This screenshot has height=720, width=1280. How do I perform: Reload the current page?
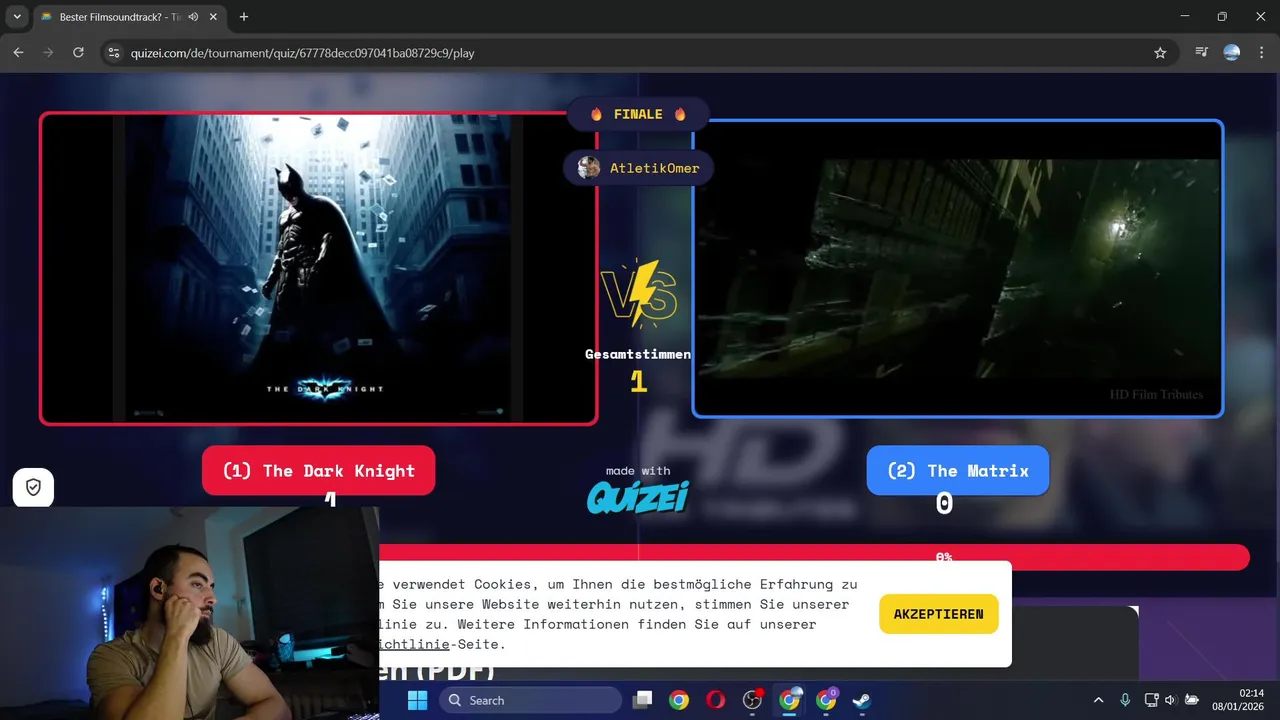click(x=78, y=53)
